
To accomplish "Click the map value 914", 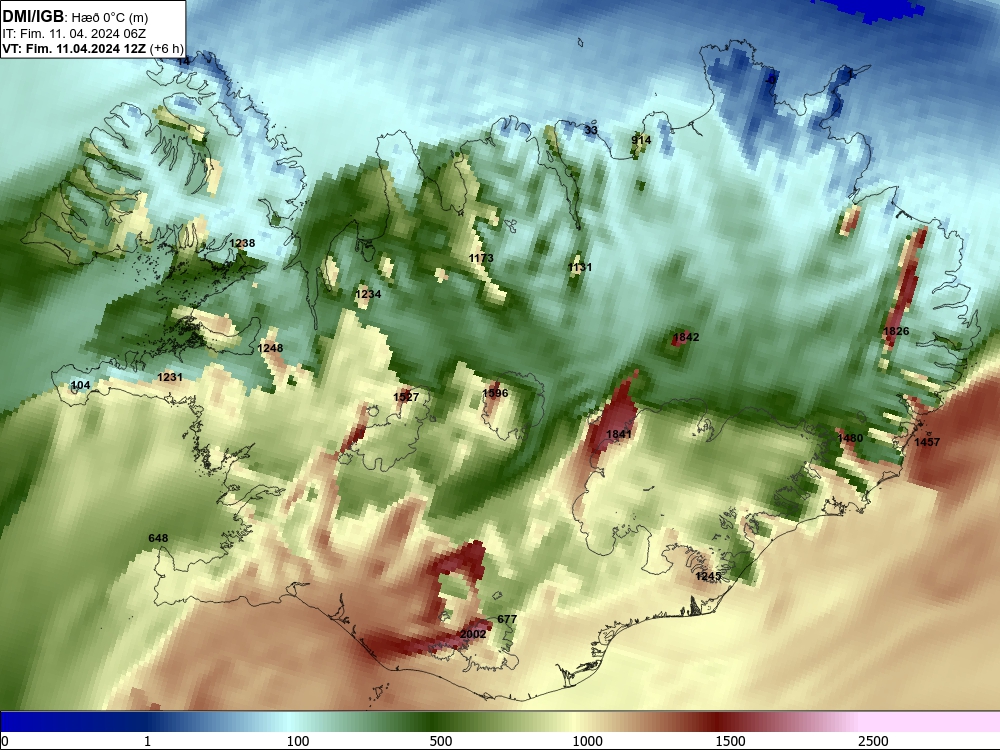I will point(641,140).
